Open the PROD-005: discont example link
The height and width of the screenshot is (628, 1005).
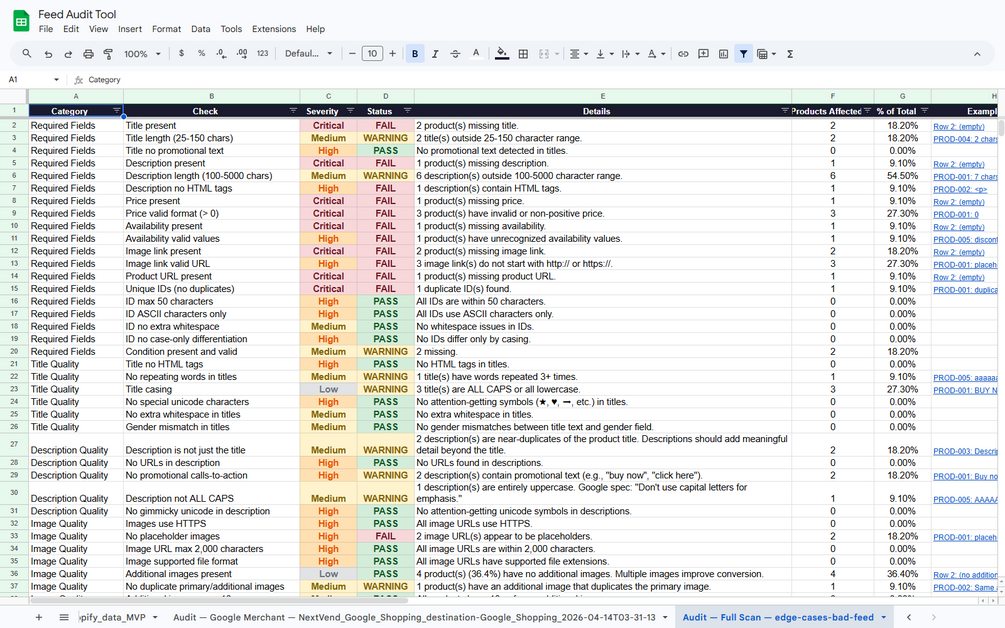(x=965, y=240)
